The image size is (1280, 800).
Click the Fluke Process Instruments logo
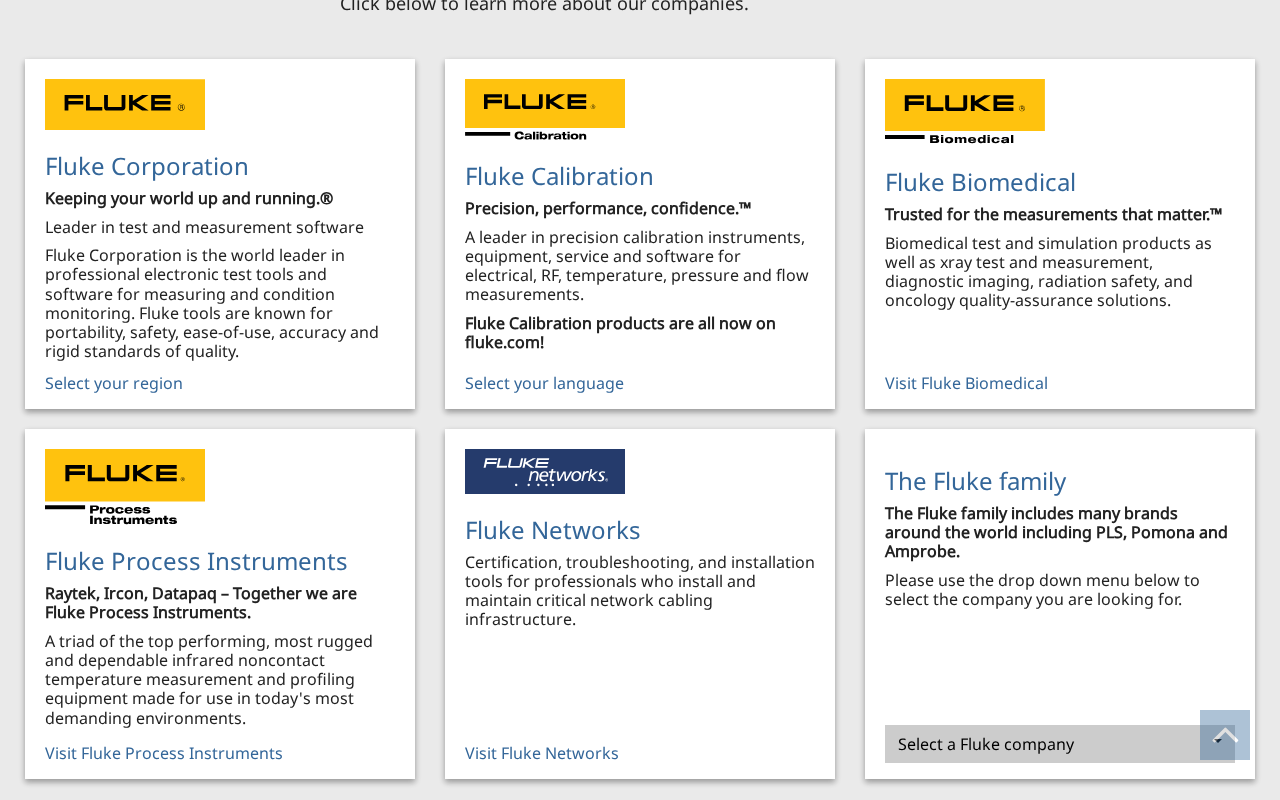125,487
